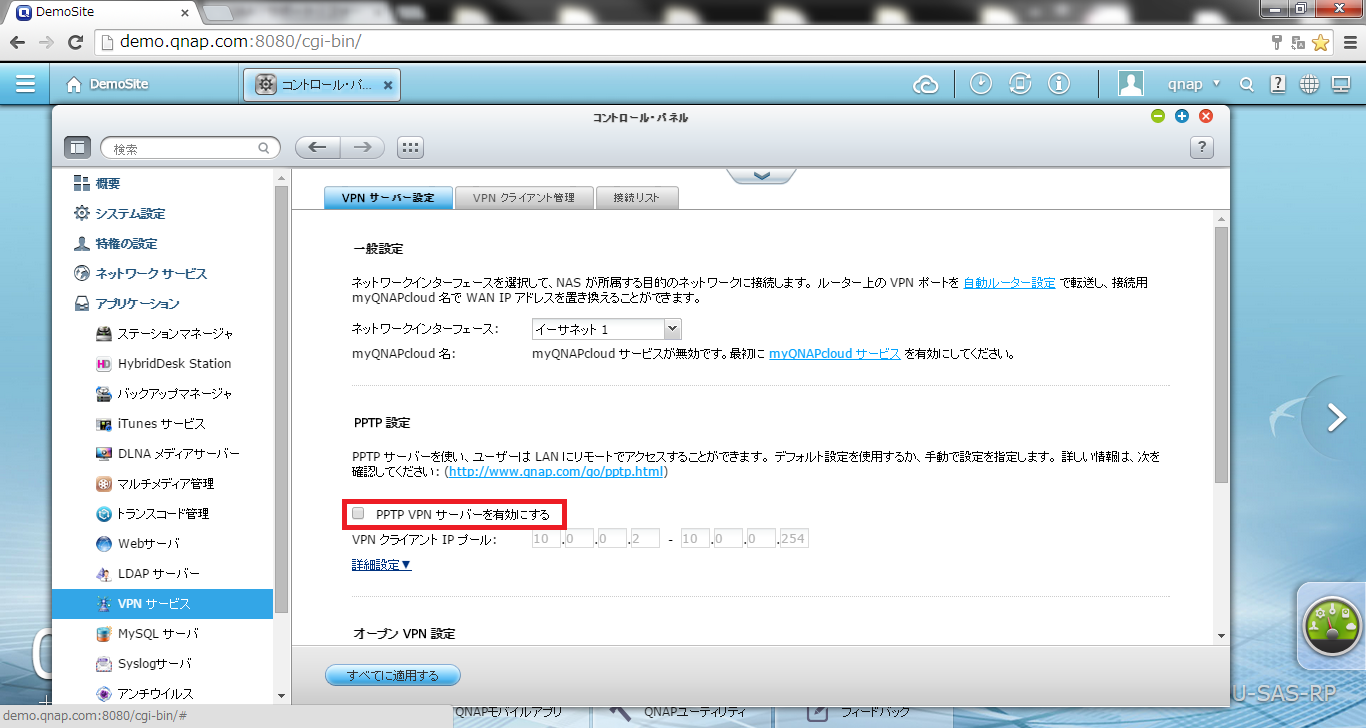Screen dimensions: 1366x728
Task: Click the DemoSite home icon
Action: [74, 85]
